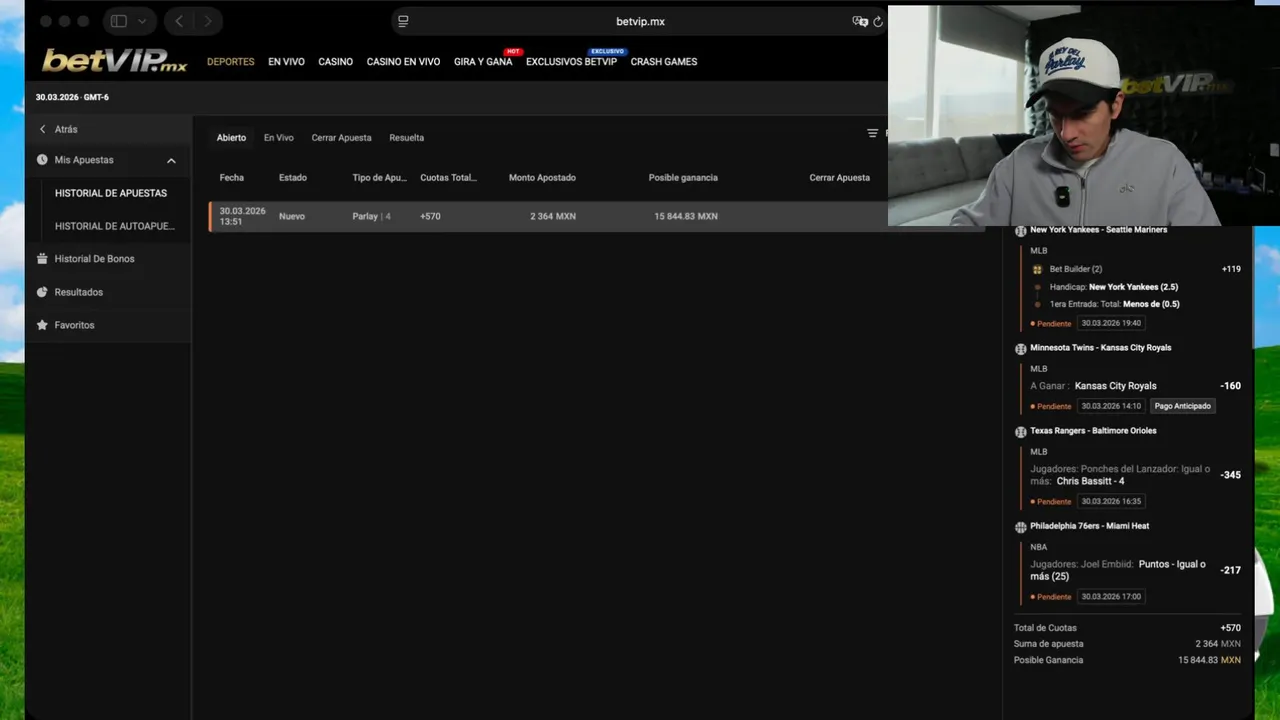Open the CASINO EN VIVO menu

tap(403, 62)
